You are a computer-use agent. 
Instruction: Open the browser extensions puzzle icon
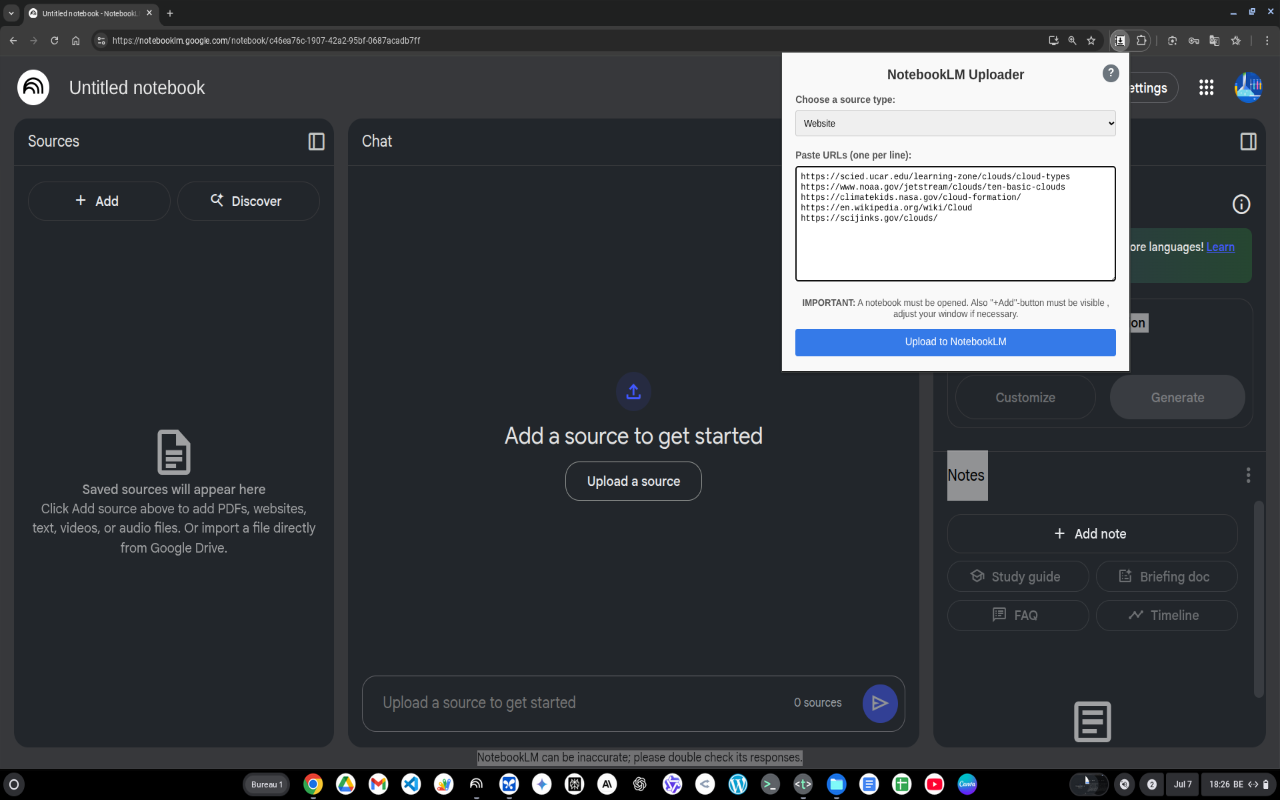1141,41
